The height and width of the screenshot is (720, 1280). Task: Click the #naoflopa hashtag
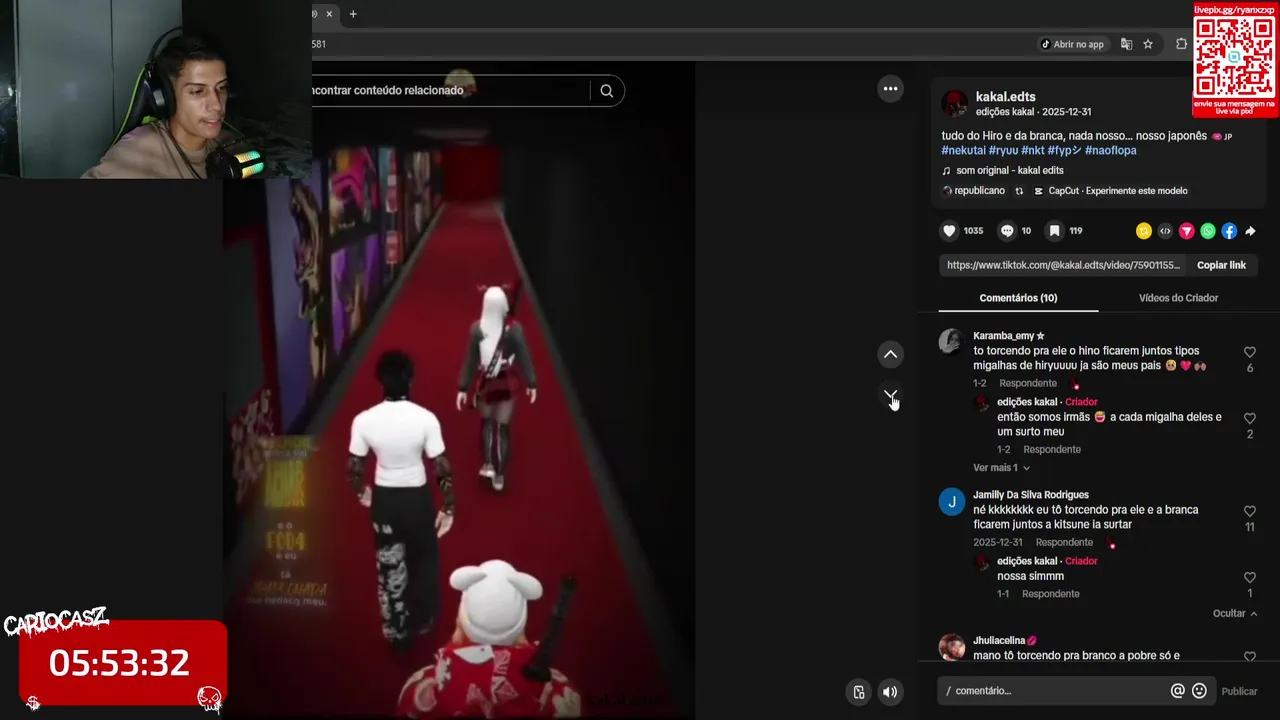point(1111,150)
